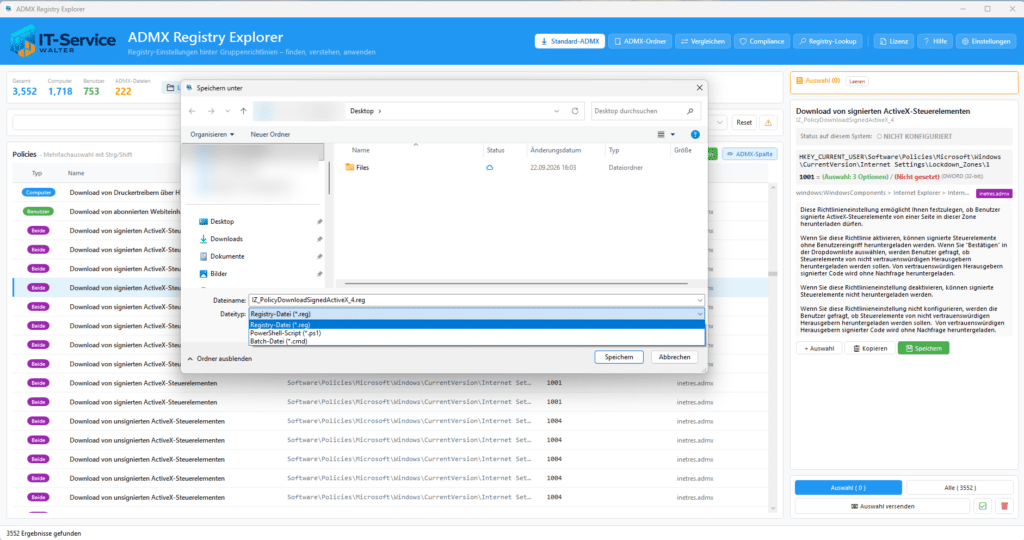
Task: Click the Auswahl versenden button
Action: [x=882, y=506]
